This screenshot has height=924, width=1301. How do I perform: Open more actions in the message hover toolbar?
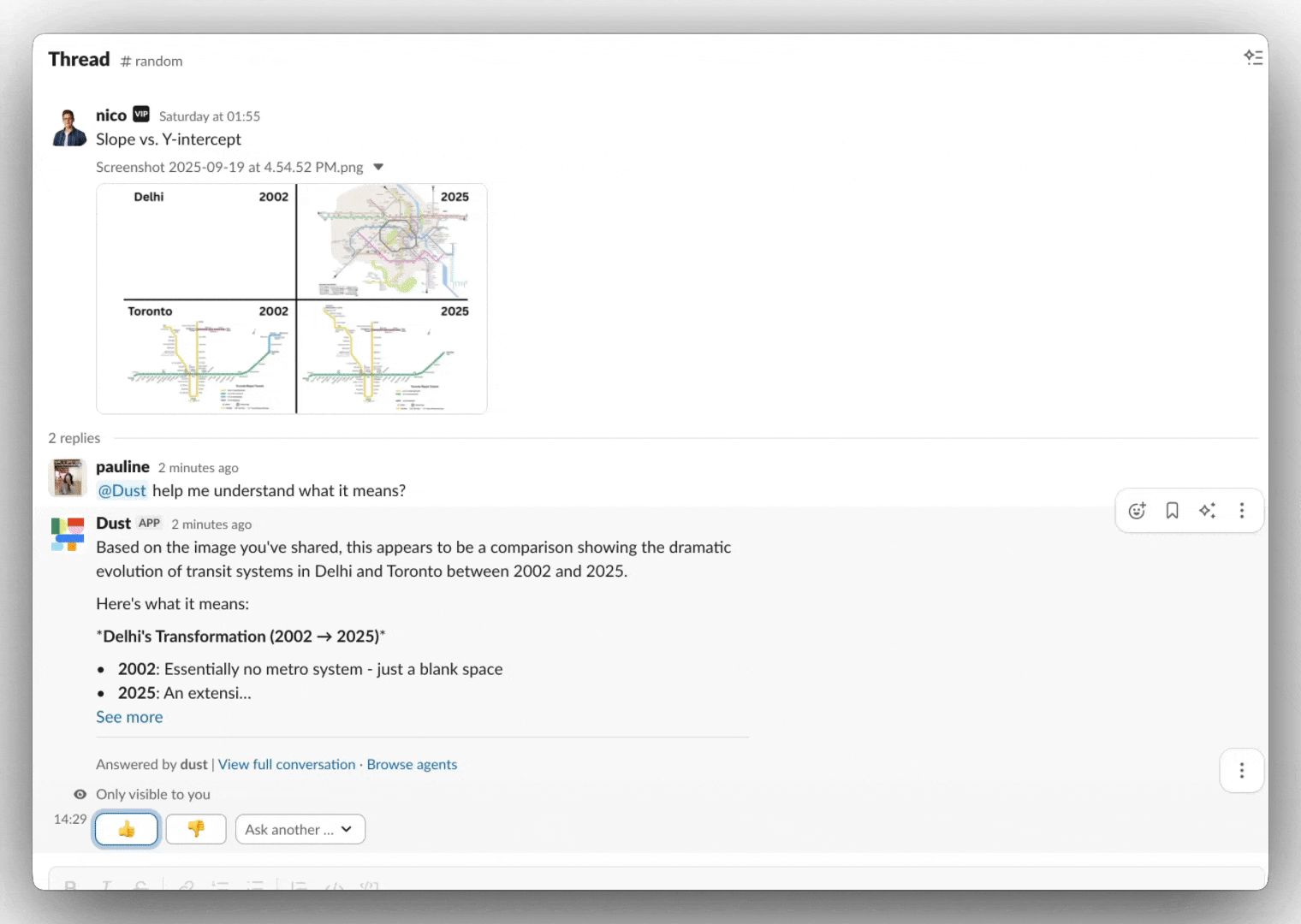[1242, 511]
